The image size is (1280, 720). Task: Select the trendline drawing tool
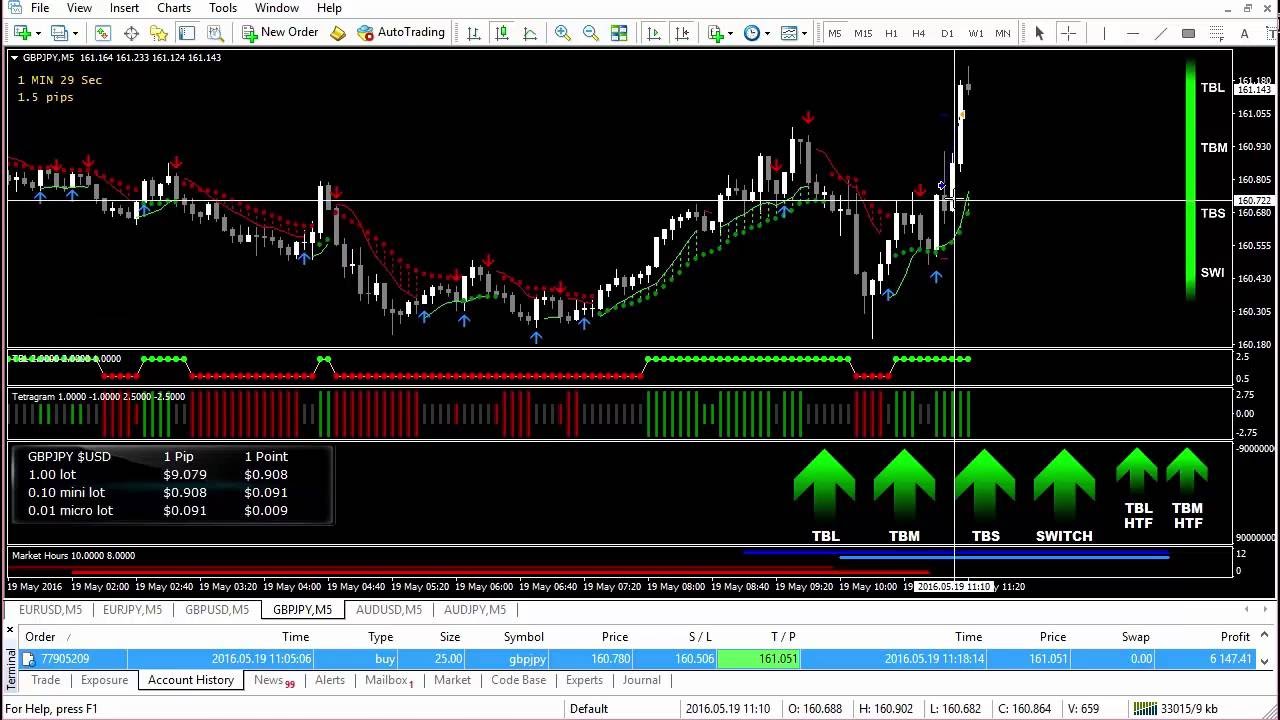(1160, 33)
